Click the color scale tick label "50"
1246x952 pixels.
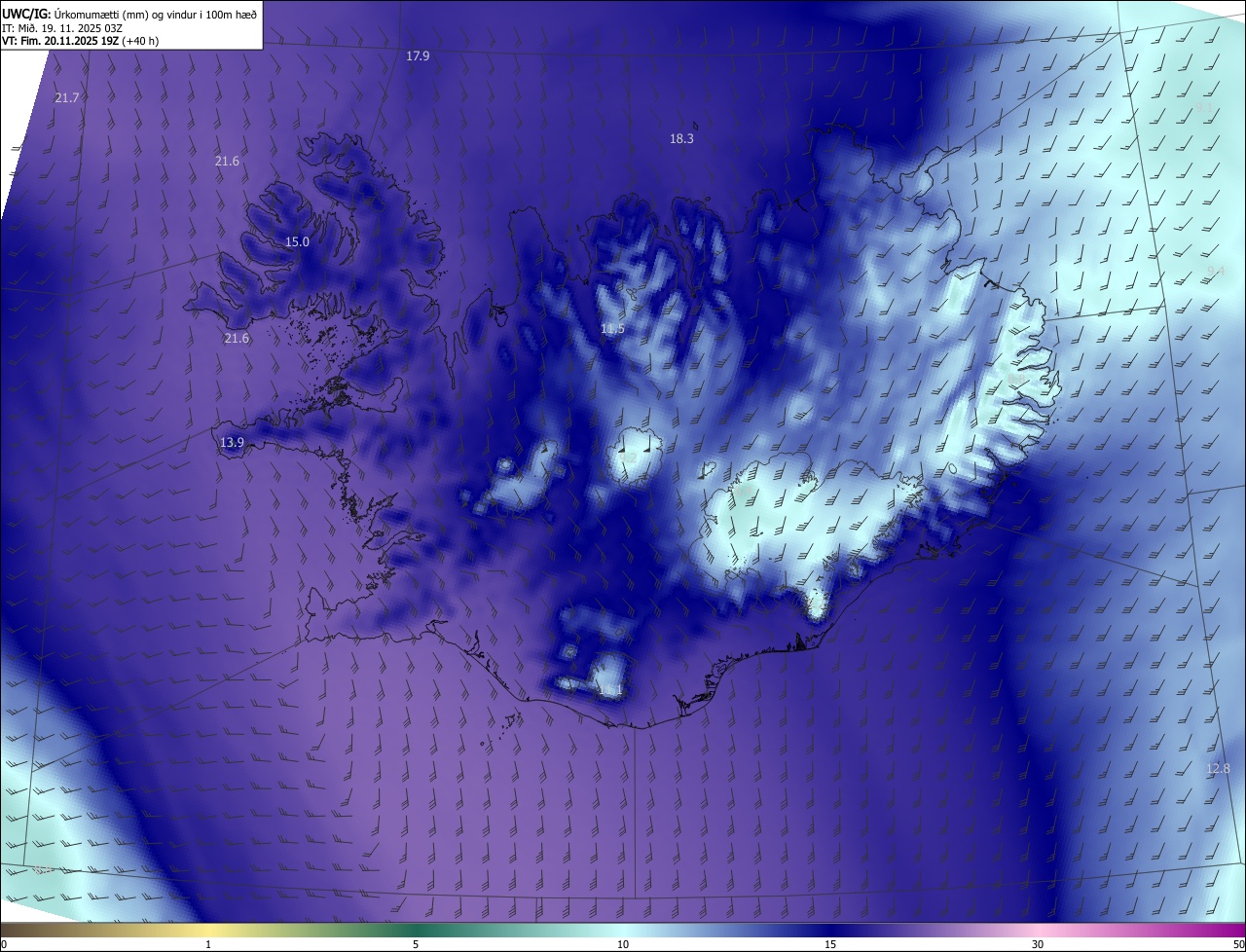1238,944
